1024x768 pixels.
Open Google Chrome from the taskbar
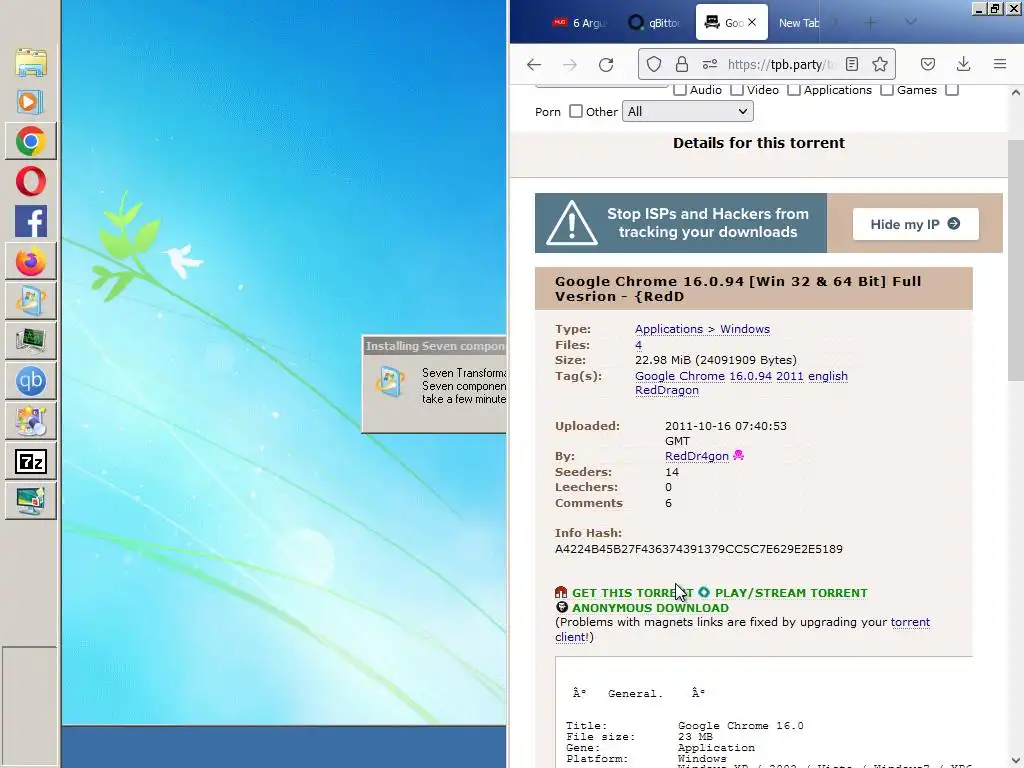click(31, 142)
